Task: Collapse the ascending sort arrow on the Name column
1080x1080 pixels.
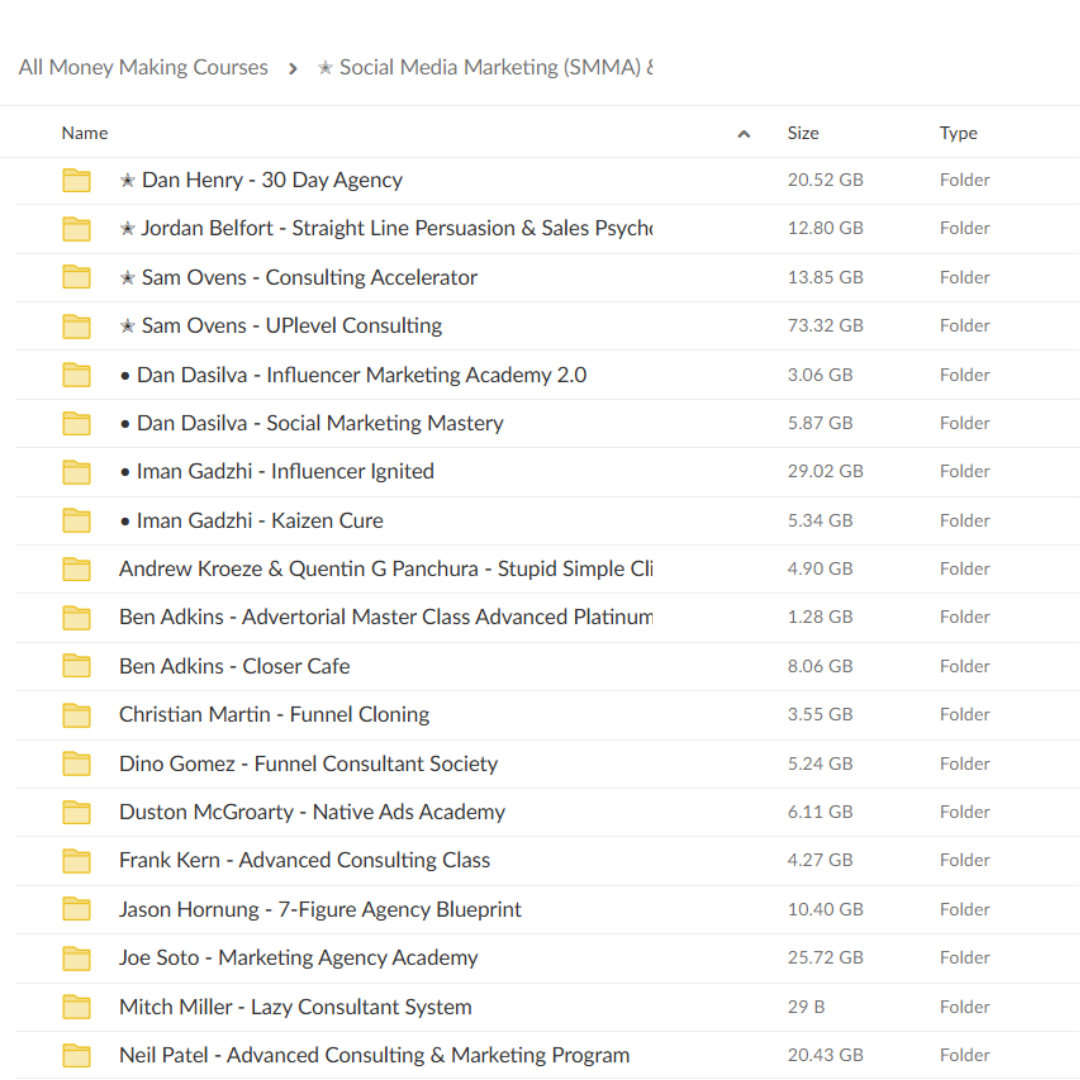Action: (x=744, y=132)
